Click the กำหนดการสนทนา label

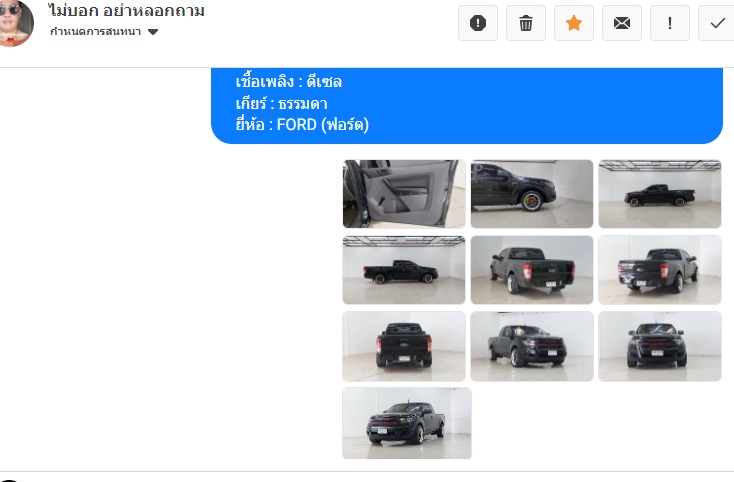pos(95,31)
